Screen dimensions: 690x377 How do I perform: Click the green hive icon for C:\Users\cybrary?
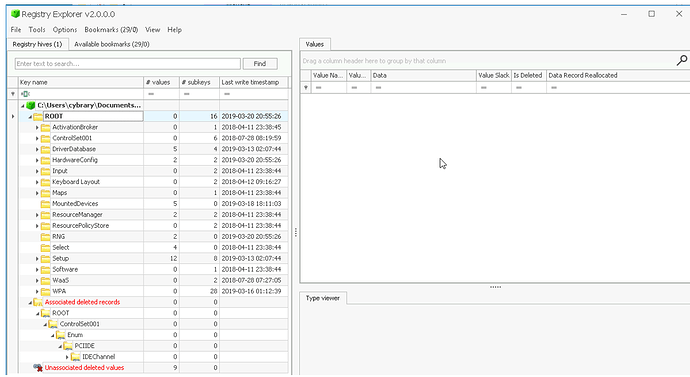[x=30, y=105]
